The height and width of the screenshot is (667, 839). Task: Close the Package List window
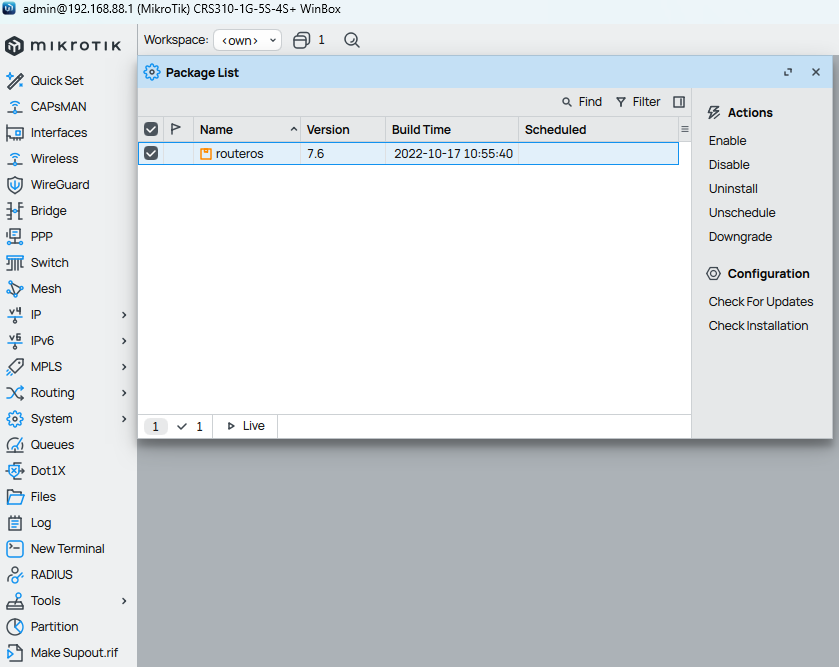(815, 72)
